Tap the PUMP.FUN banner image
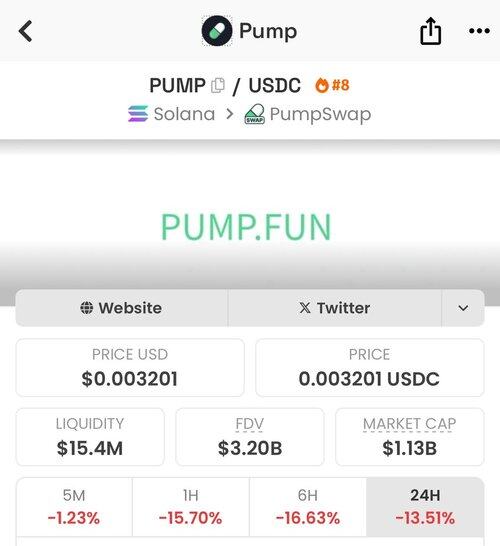 [x=246, y=227]
